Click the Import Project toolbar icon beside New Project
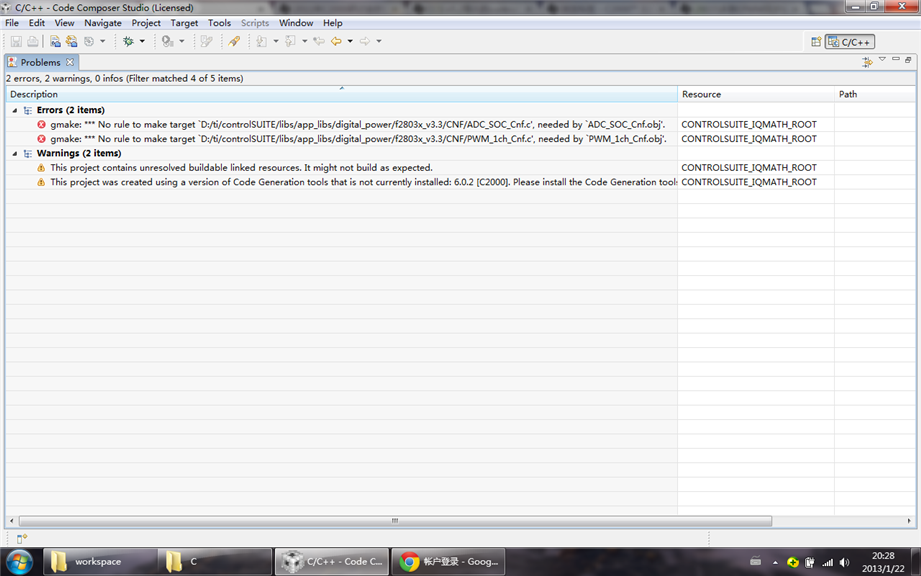The height and width of the screenshot is (576, 921). click(x=72, y=41)
